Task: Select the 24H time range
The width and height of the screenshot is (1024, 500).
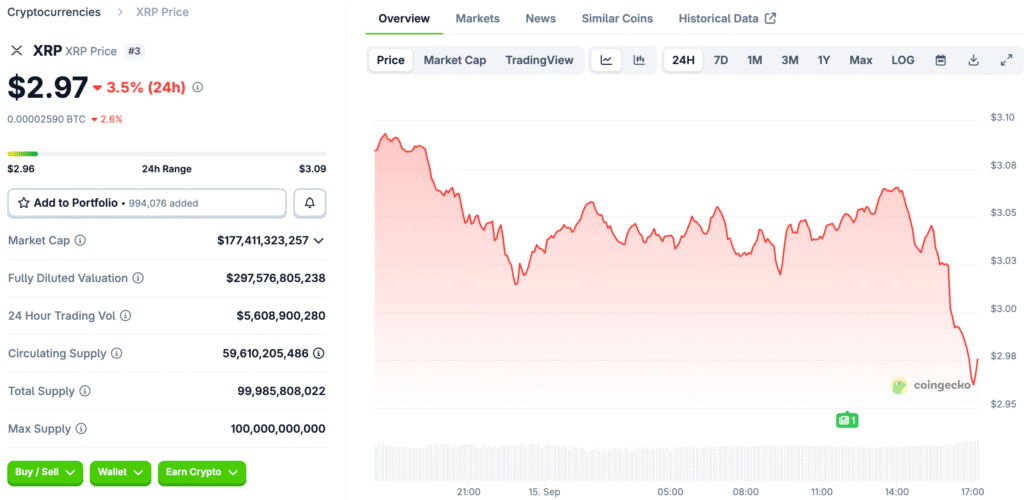Action: pyautogui.click(x=683, y=60)
